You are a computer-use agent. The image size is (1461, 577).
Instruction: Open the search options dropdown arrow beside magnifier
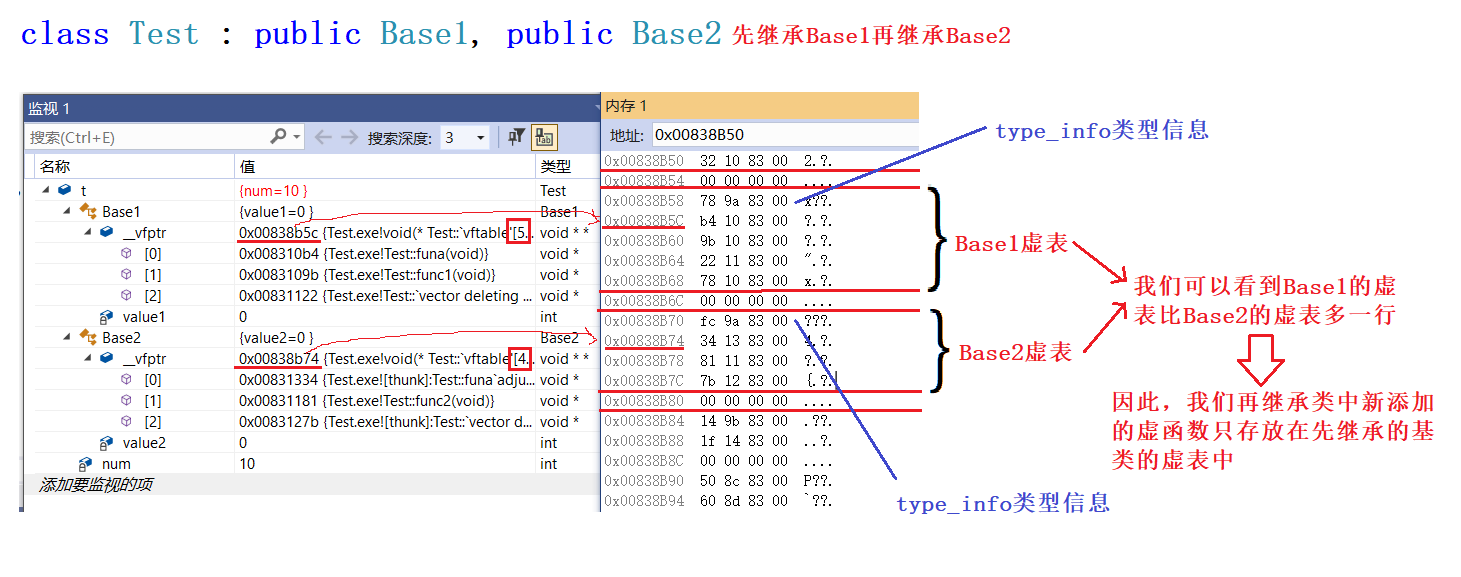click(297, 137)
